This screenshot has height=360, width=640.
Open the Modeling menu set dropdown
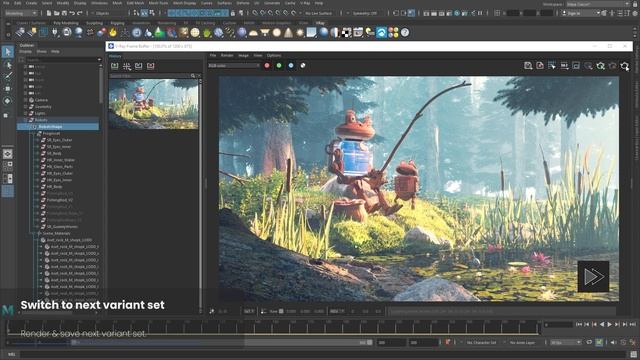pyautogui.click(x=21, y=13)
